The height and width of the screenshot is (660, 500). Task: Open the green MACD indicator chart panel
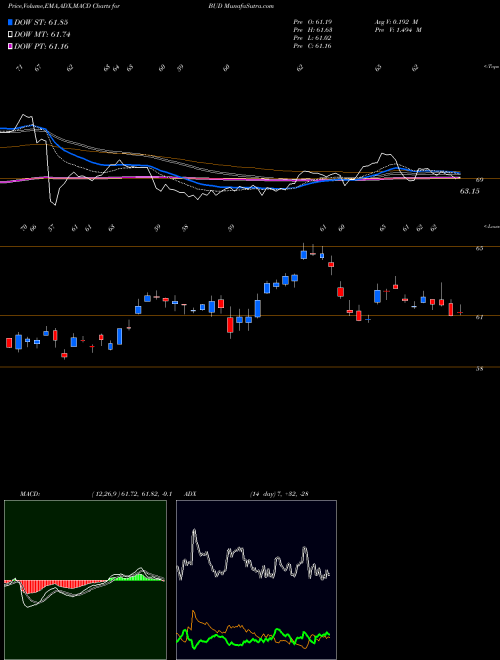coord(85,580)
